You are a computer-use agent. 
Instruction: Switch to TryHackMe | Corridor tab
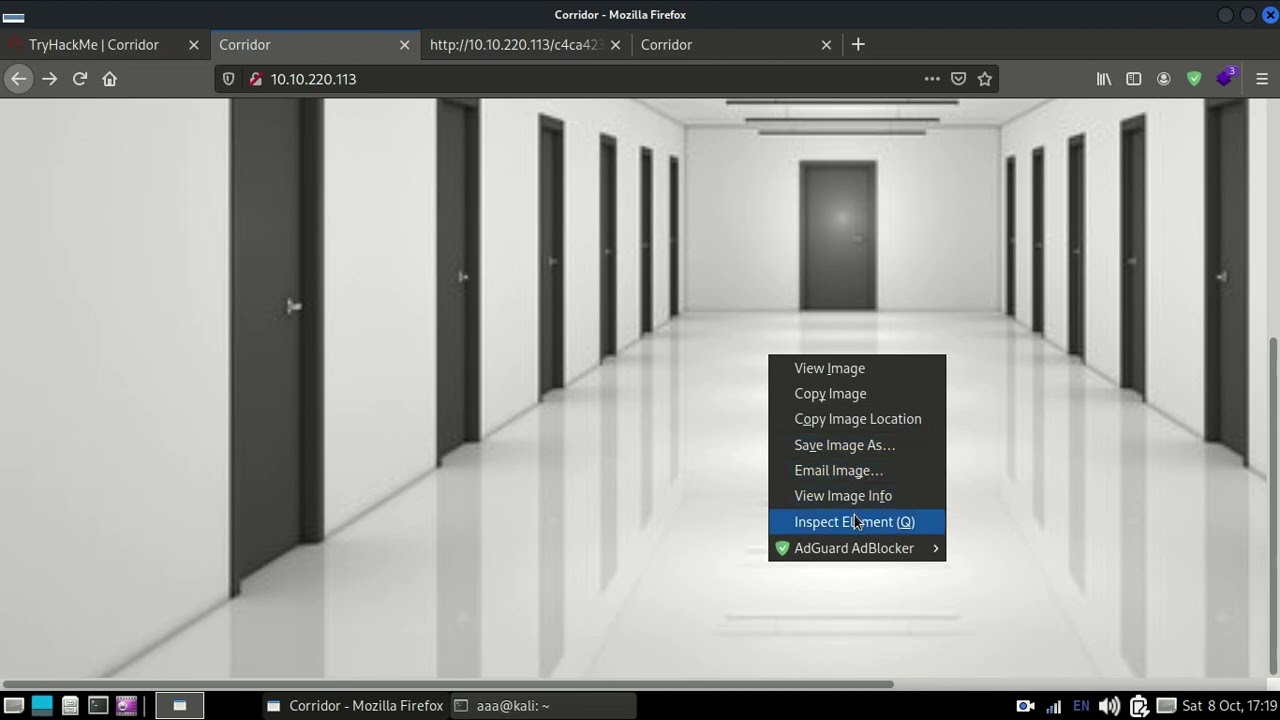coord(105,45)
